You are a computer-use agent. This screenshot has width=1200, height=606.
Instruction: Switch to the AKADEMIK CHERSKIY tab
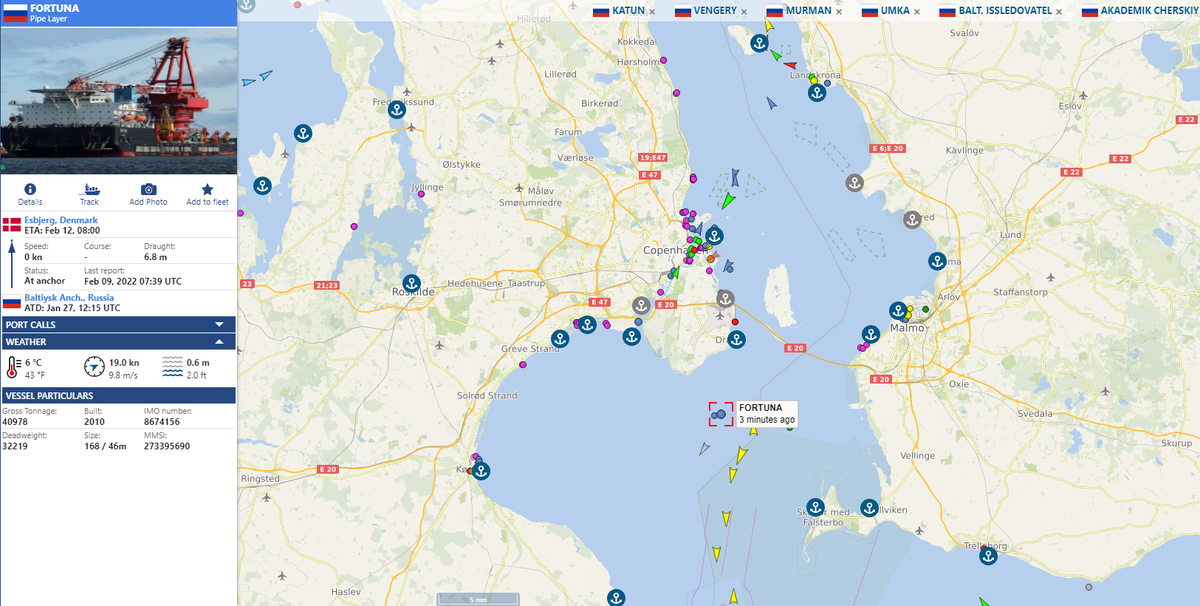[1140, 11]
